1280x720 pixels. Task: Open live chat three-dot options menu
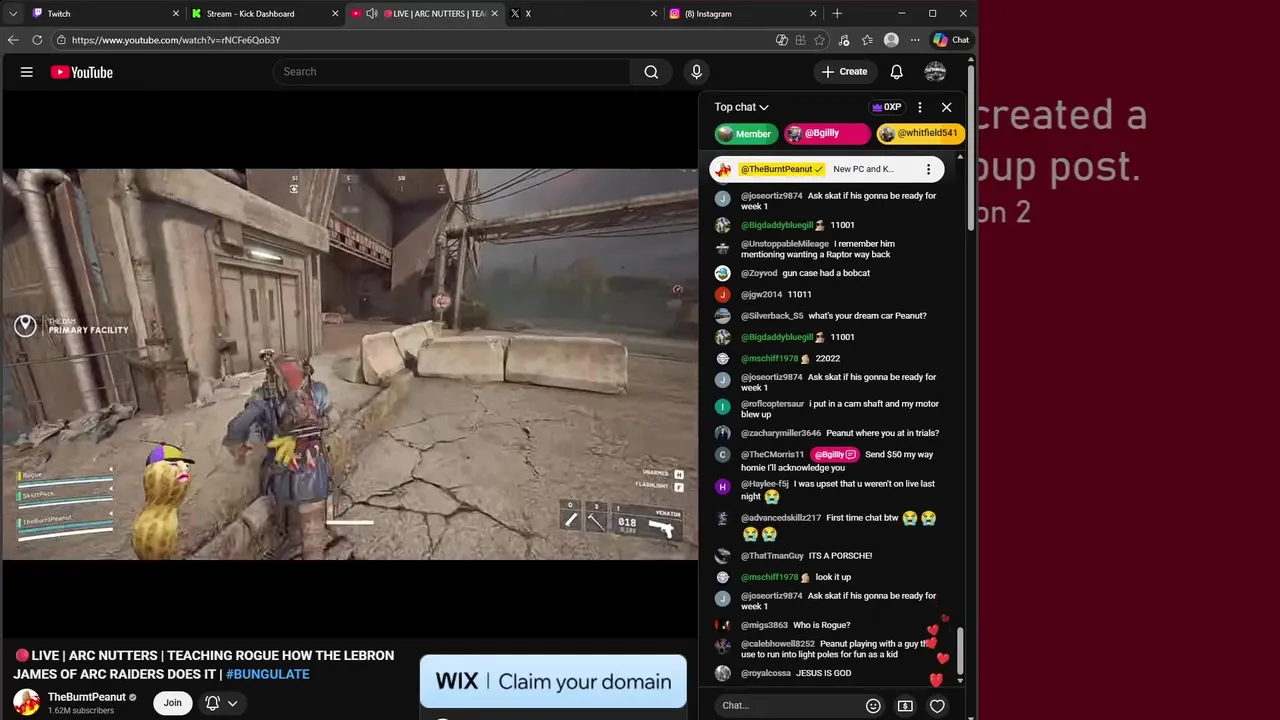(x=920, y=107)
